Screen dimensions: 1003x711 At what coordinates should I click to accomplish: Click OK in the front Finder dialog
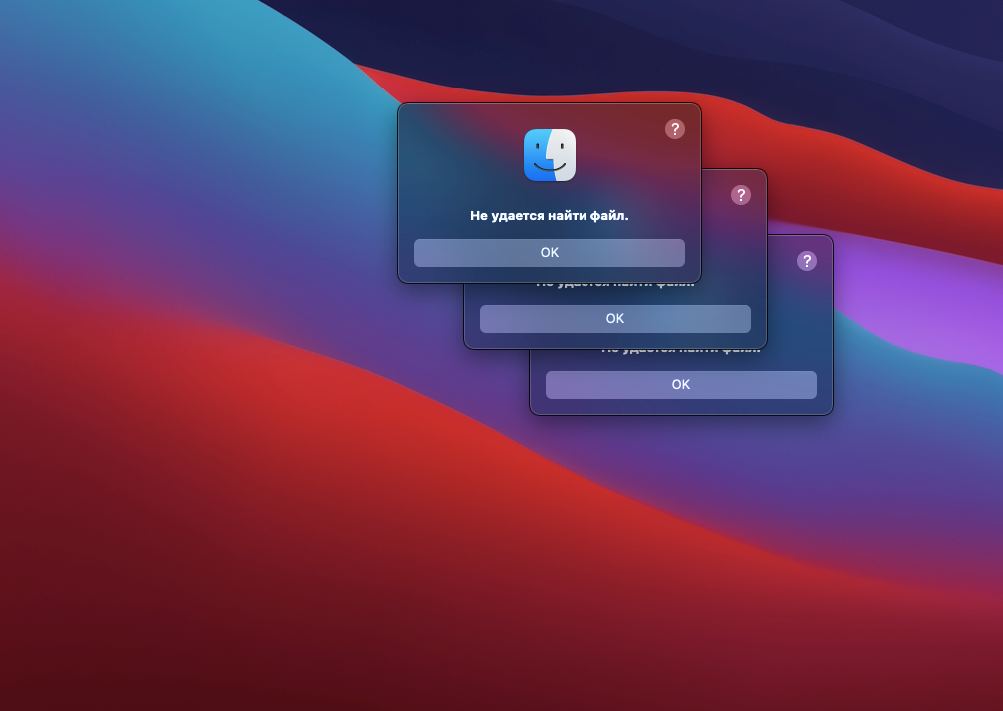(x=549, y=253)
